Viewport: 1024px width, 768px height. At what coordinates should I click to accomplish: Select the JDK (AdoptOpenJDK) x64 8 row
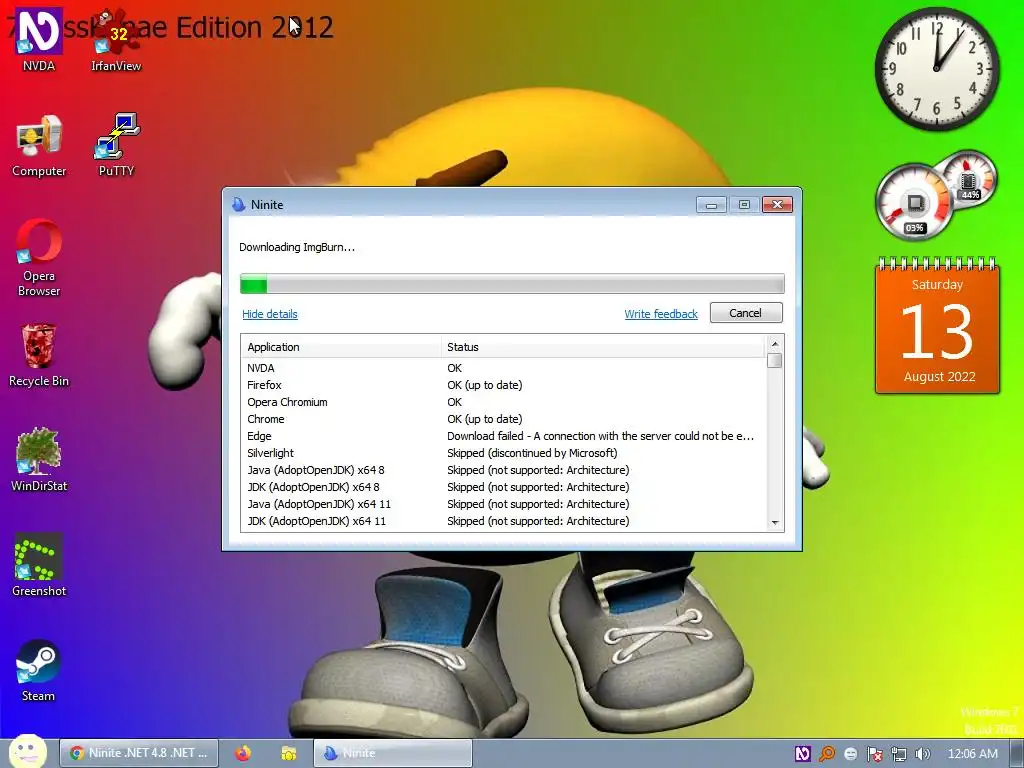click(x=504, y=487)
